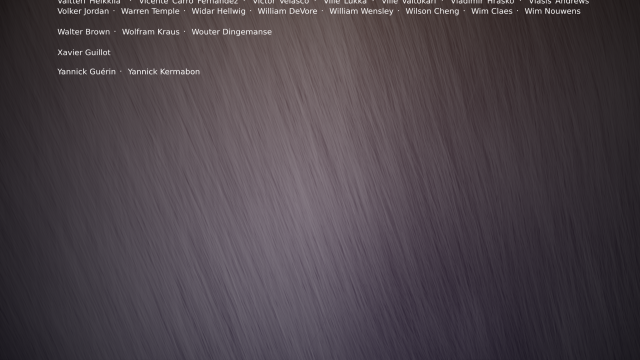Select Warren Temple in the credits

pos(150,11)
